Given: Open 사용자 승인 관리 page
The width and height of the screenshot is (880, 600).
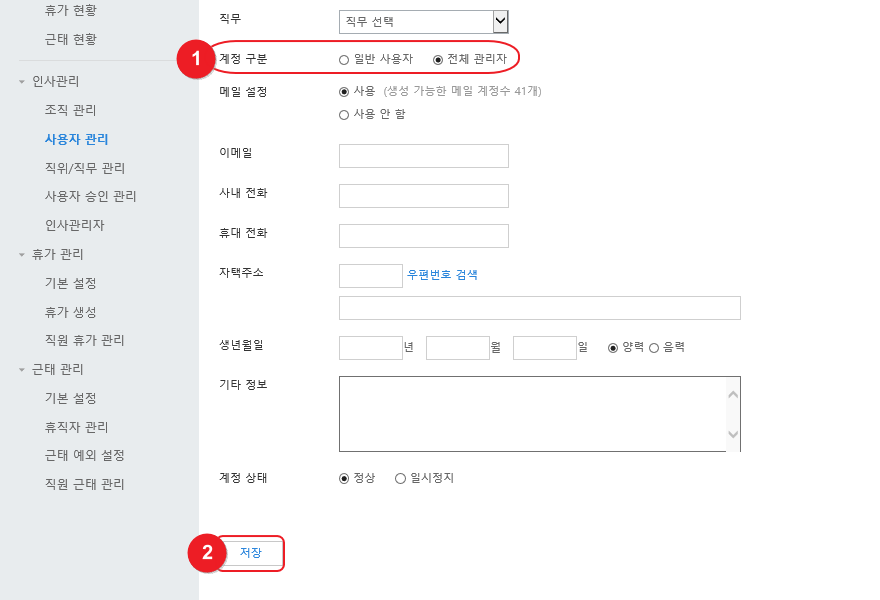Looking at the screenshot, I should [x=91, y=197].
